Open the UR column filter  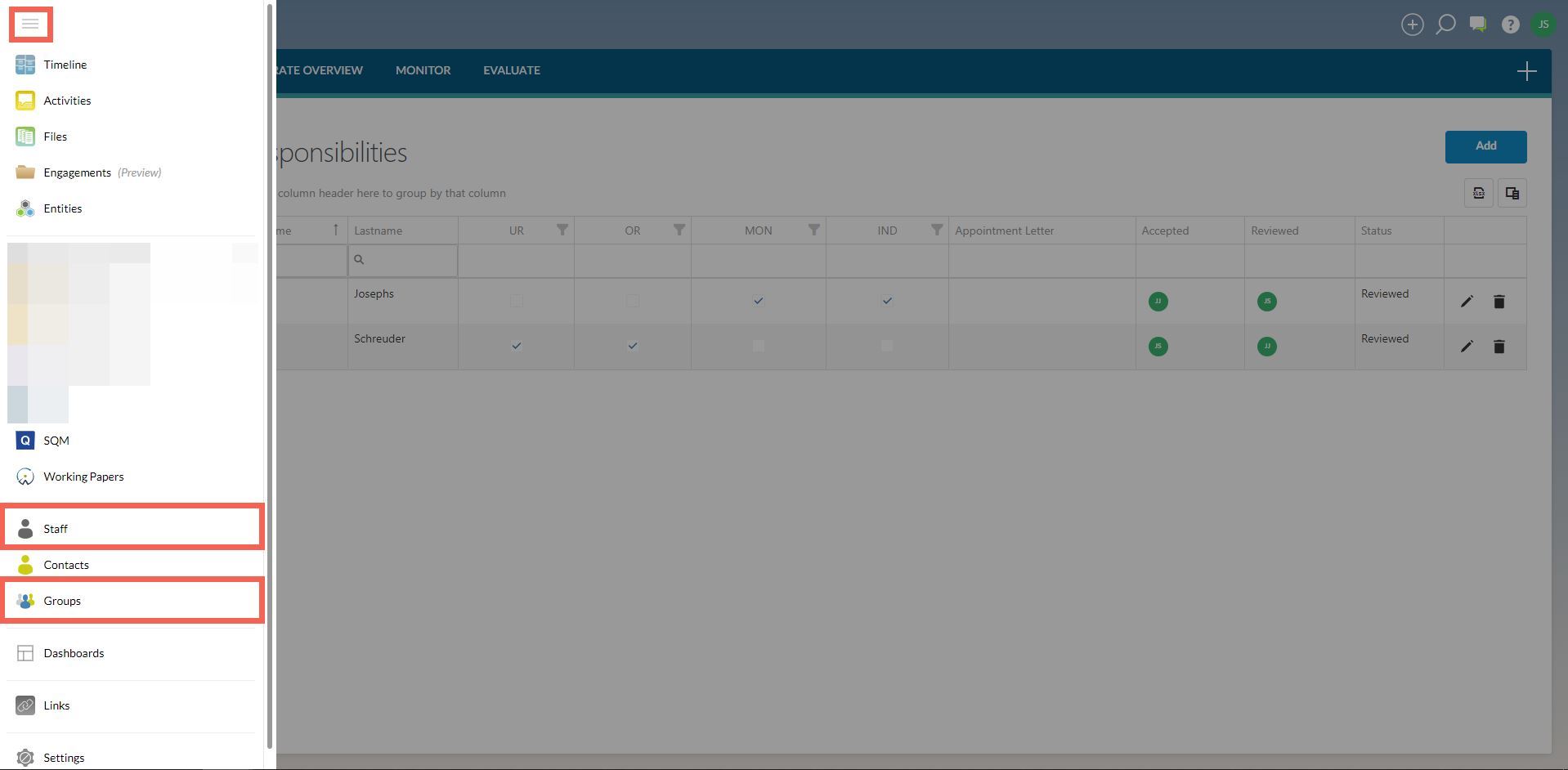pos(562,231)
